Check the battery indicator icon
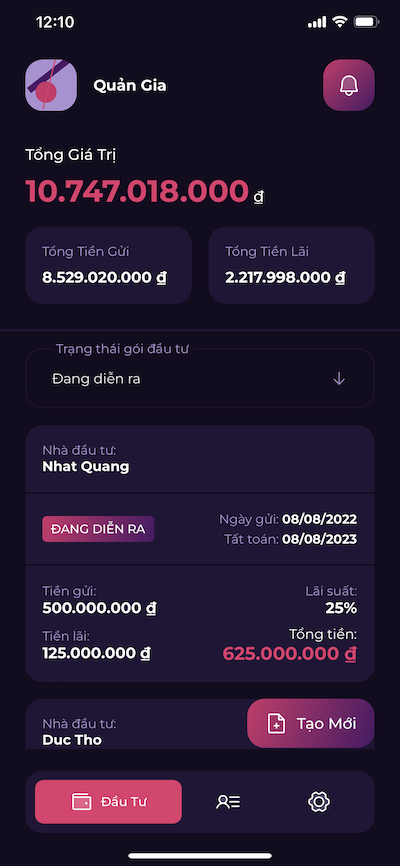400x866 pixels. [x=366, y=22]
